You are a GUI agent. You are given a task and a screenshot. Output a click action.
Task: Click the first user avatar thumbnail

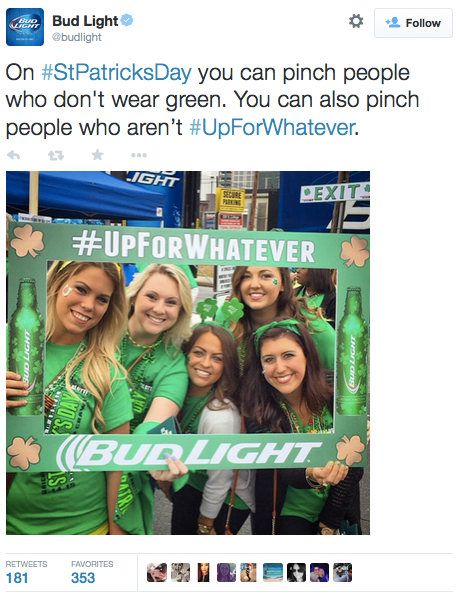point(157,572)
